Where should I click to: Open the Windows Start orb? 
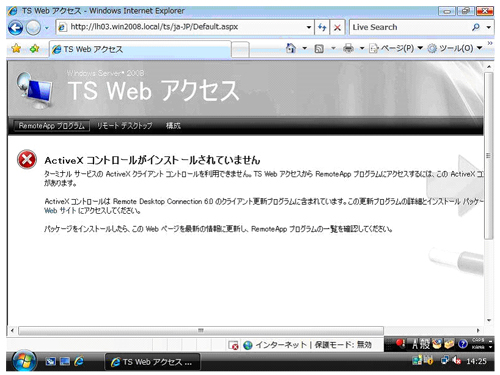tap(24, 361)
